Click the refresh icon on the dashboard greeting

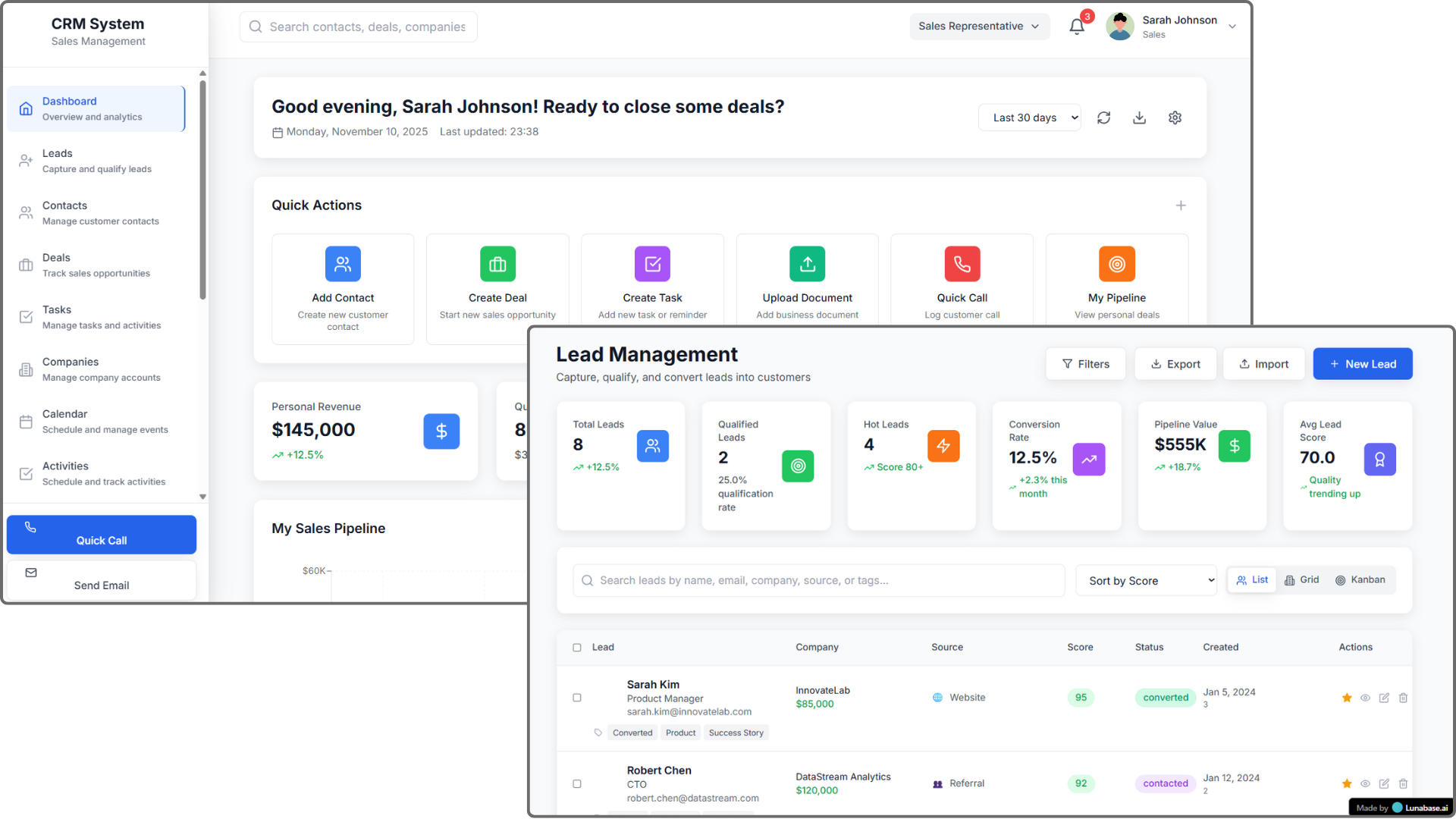[1103, 118]
